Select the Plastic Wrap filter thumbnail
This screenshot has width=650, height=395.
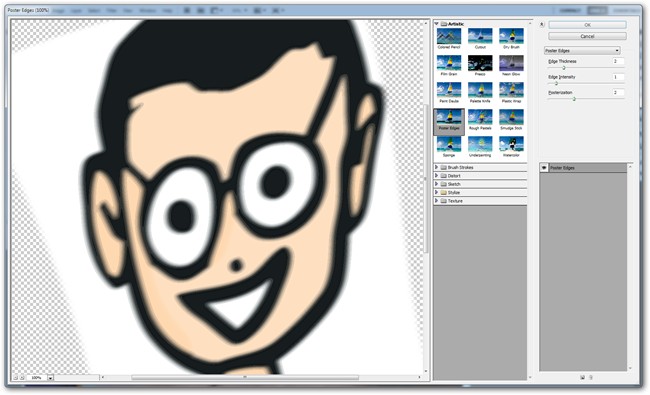[511, 90]
